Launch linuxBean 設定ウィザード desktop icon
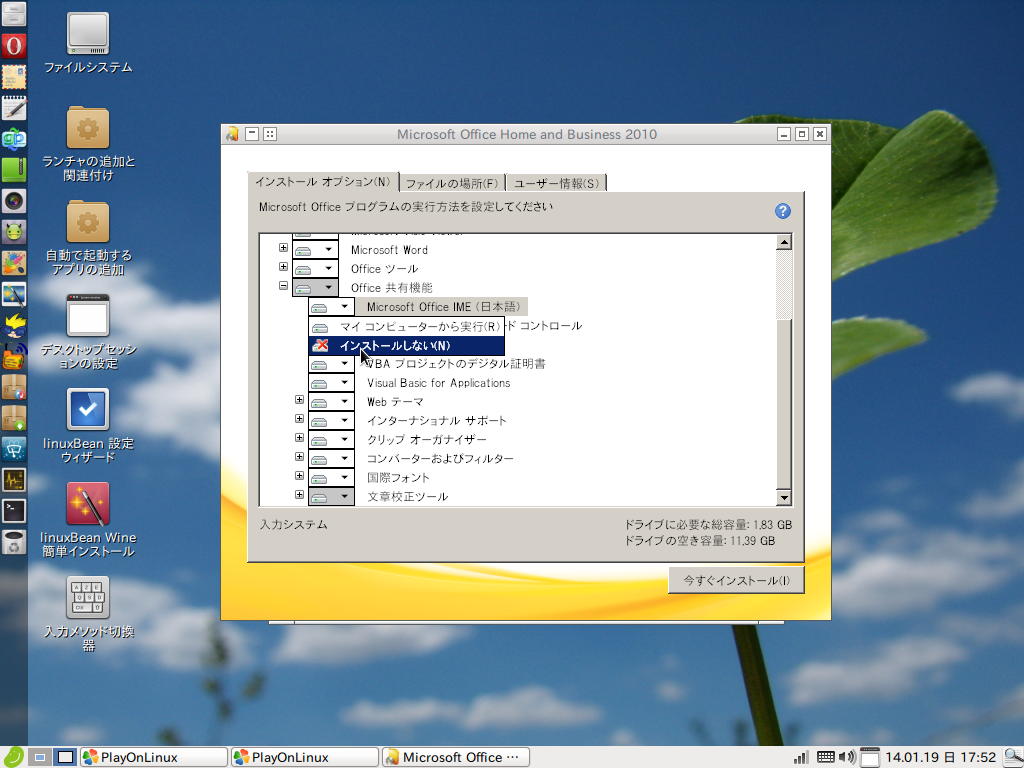Image resolution: width=1024 pixels, height=768 pixels. tap(88, 426)
